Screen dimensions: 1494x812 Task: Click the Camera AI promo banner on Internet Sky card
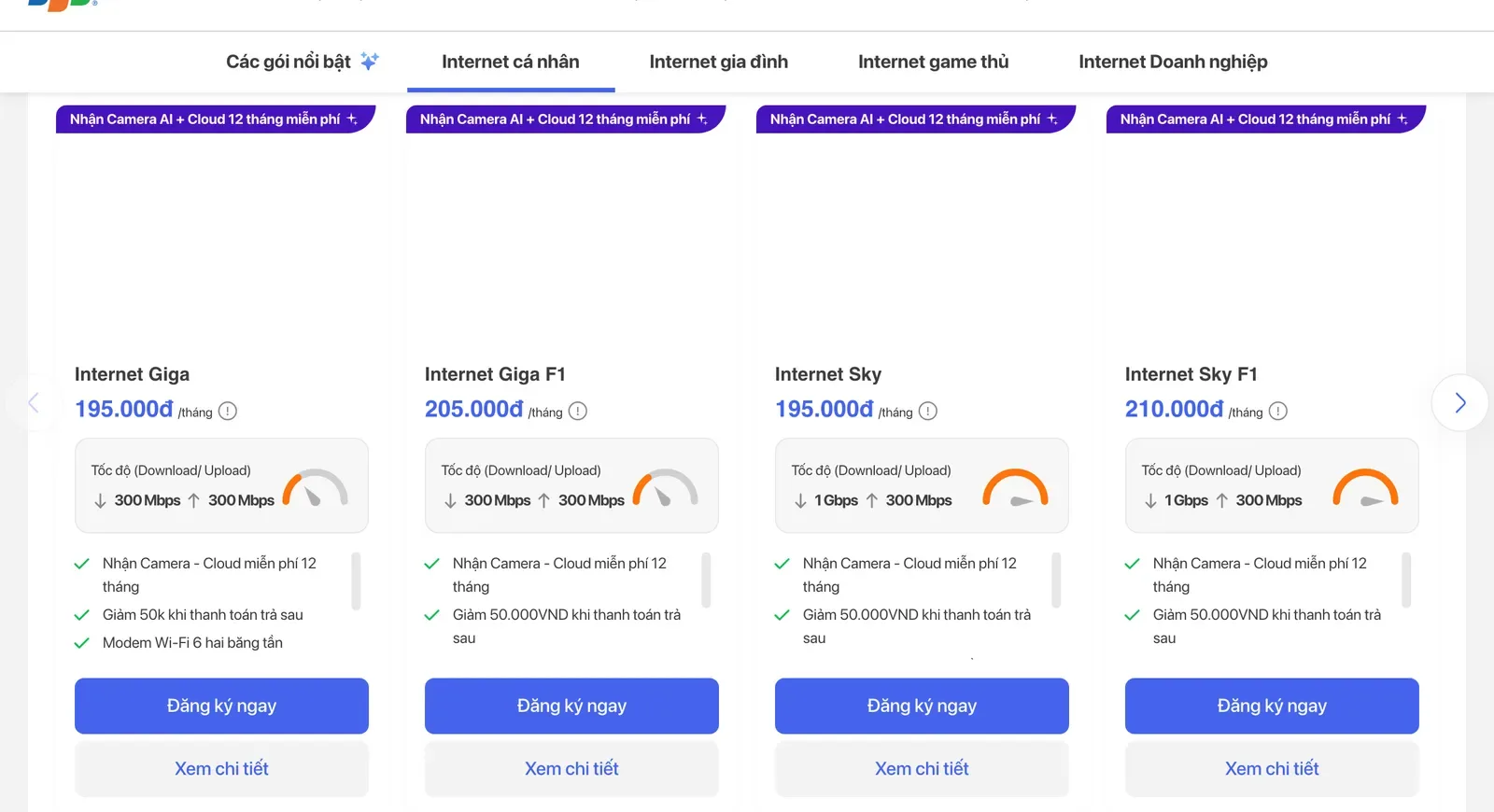[916, 119]
